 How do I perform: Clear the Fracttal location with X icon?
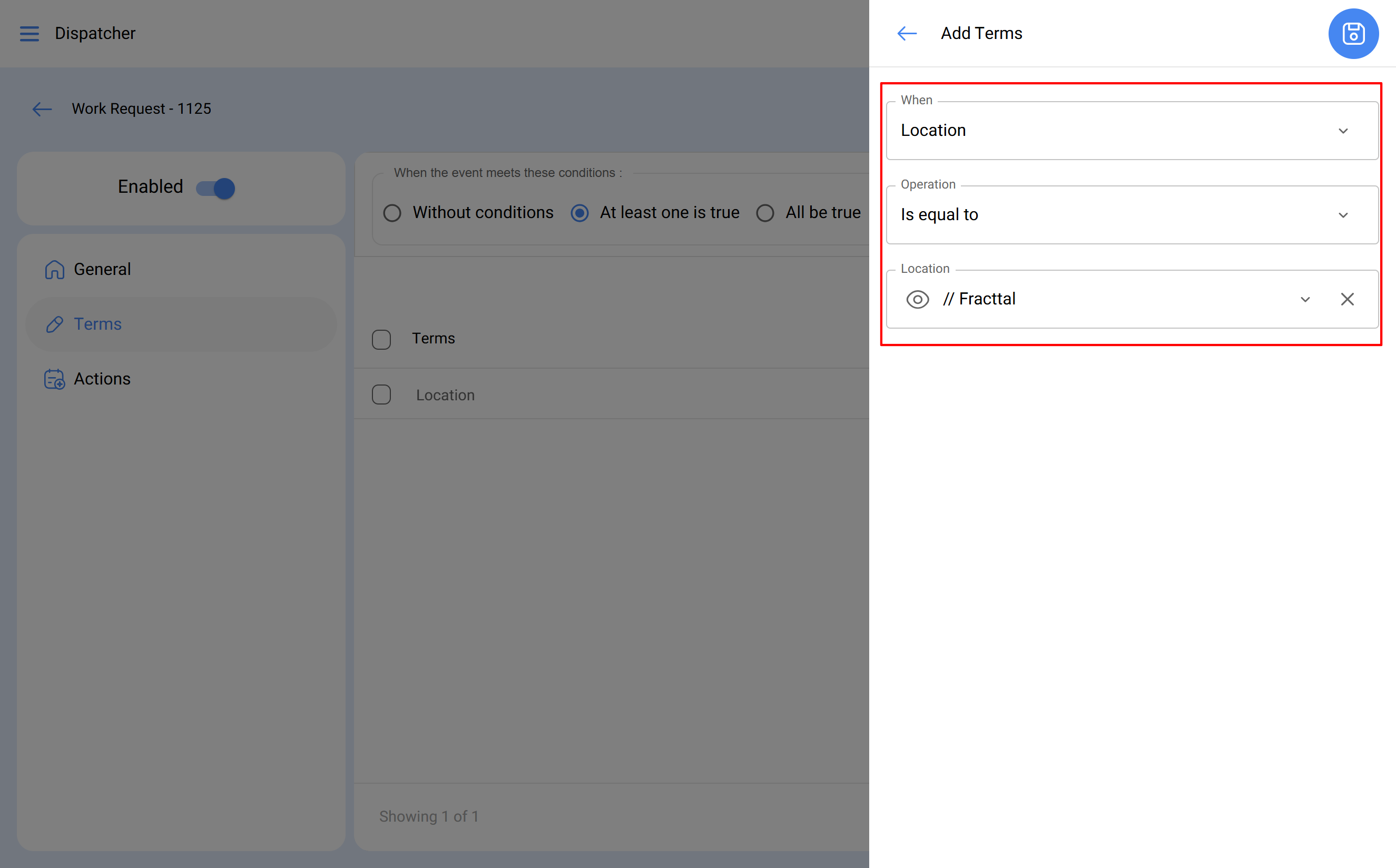coord(1347,299)
